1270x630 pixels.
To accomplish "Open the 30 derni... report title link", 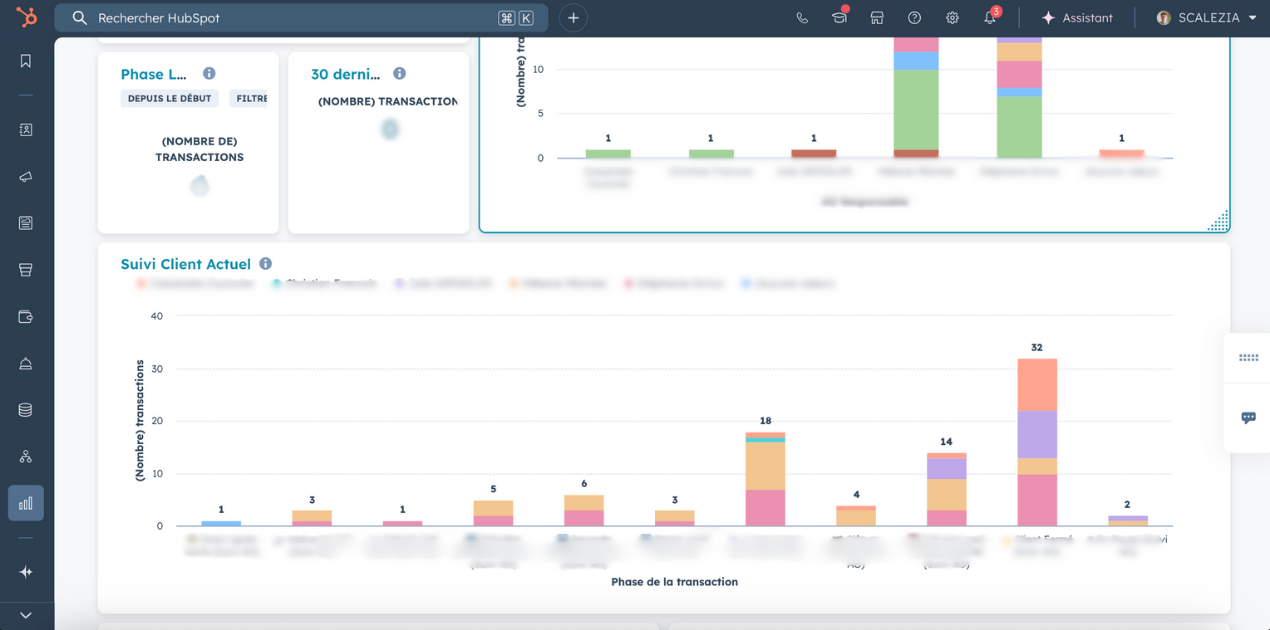I will (x=345, y=75).
